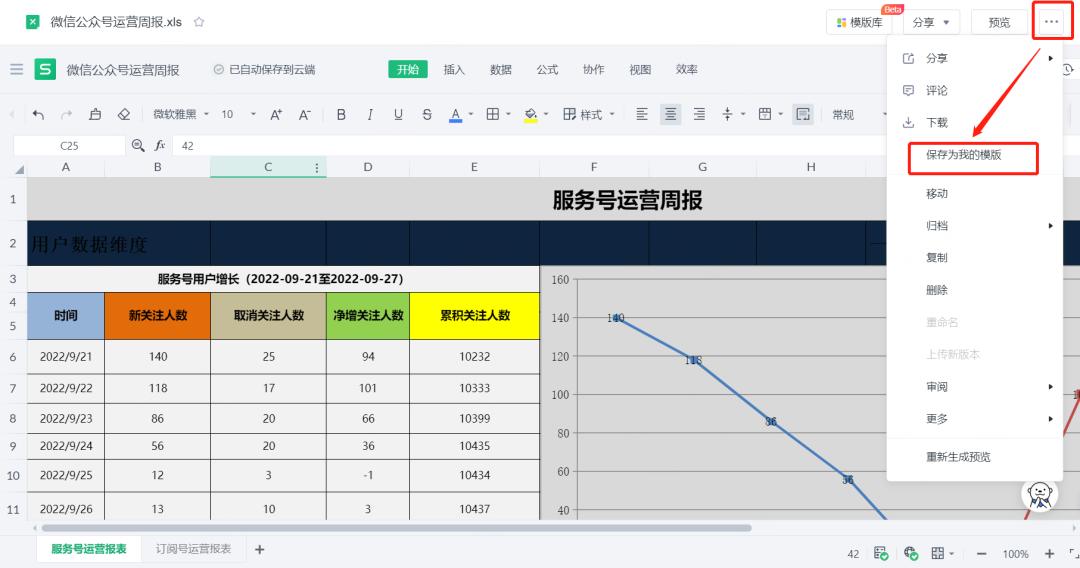Click the 分享 button in top bar
1080x568 pixels.
pyautogui.click(x=931, y=22)
